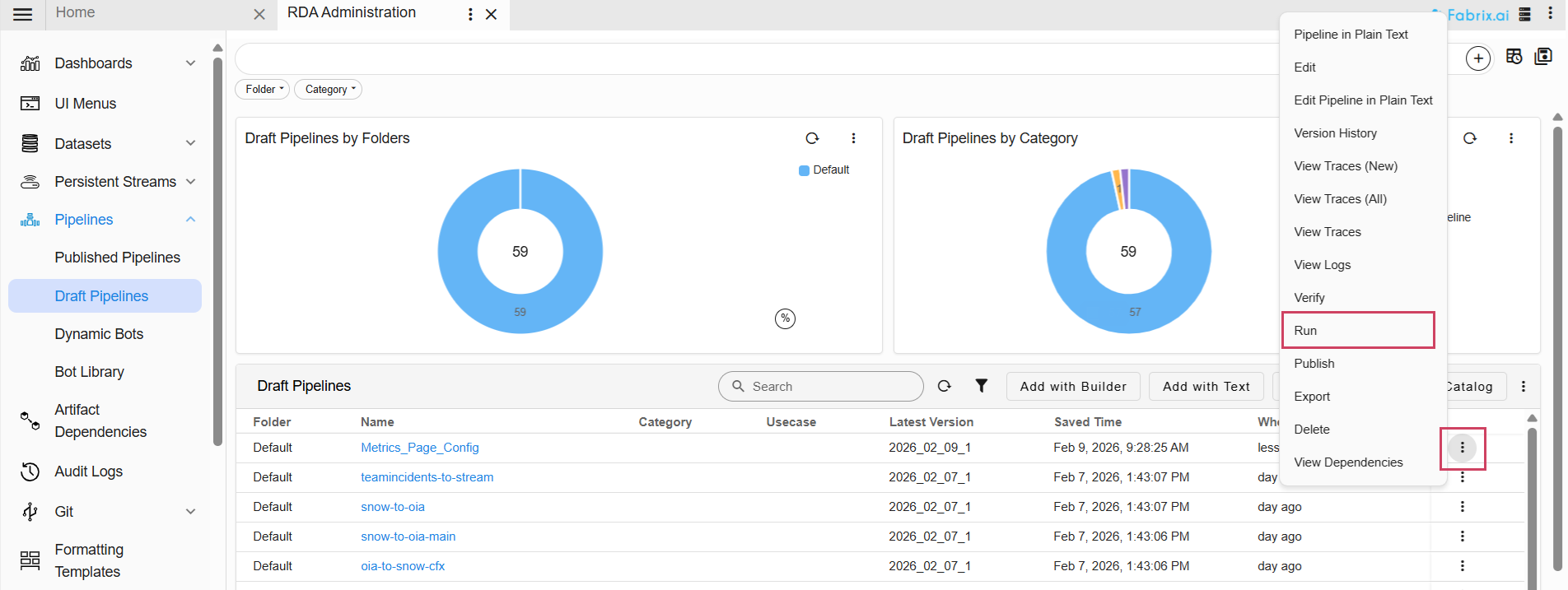The width and height of the screenshot is (1568, 590).
Task: Open the Metrics_Page_Config pipeline link
Action: point(419,448)
